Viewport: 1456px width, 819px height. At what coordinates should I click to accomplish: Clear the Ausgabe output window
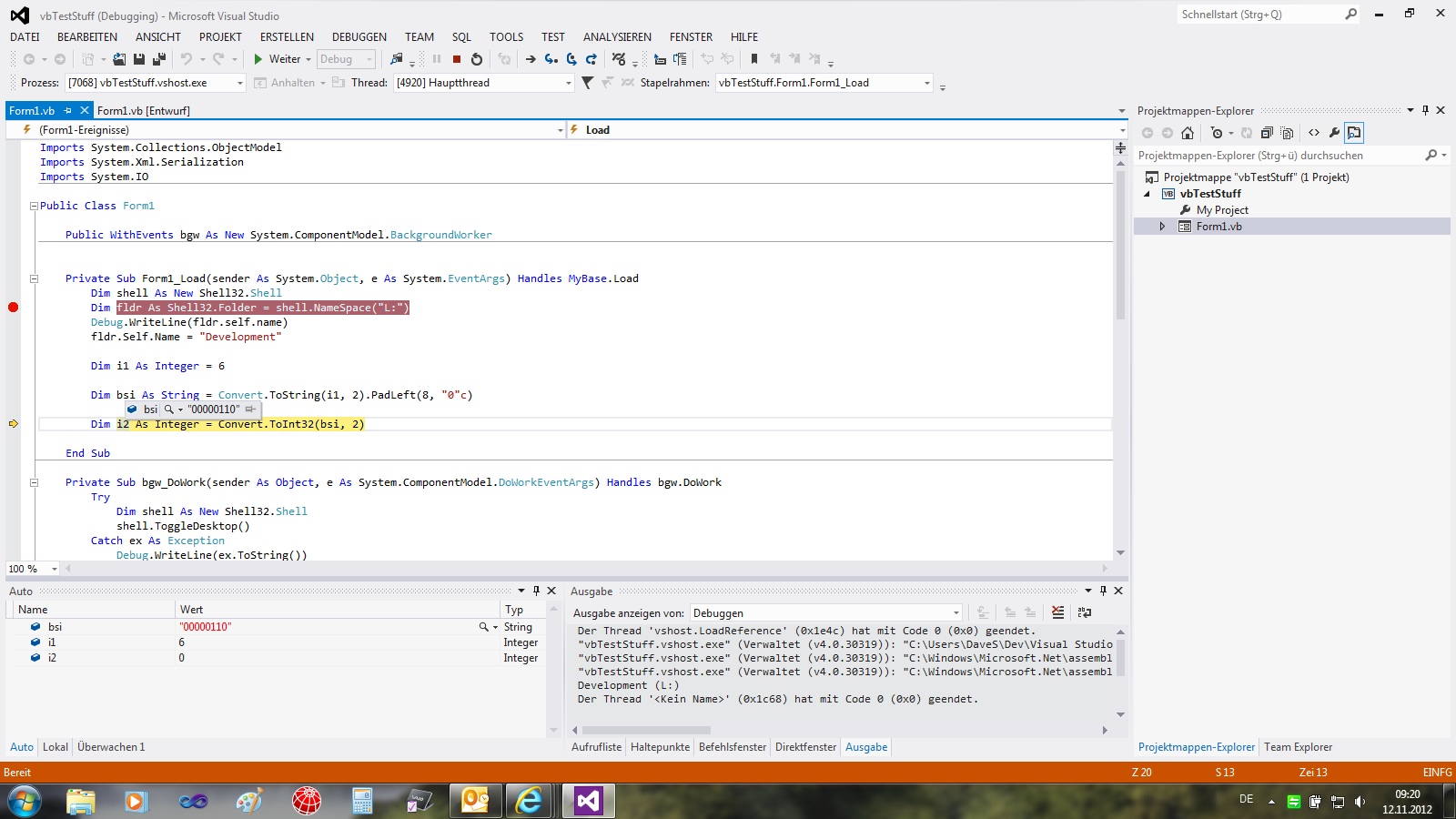pyautogui.click(x=1057, y=612)
